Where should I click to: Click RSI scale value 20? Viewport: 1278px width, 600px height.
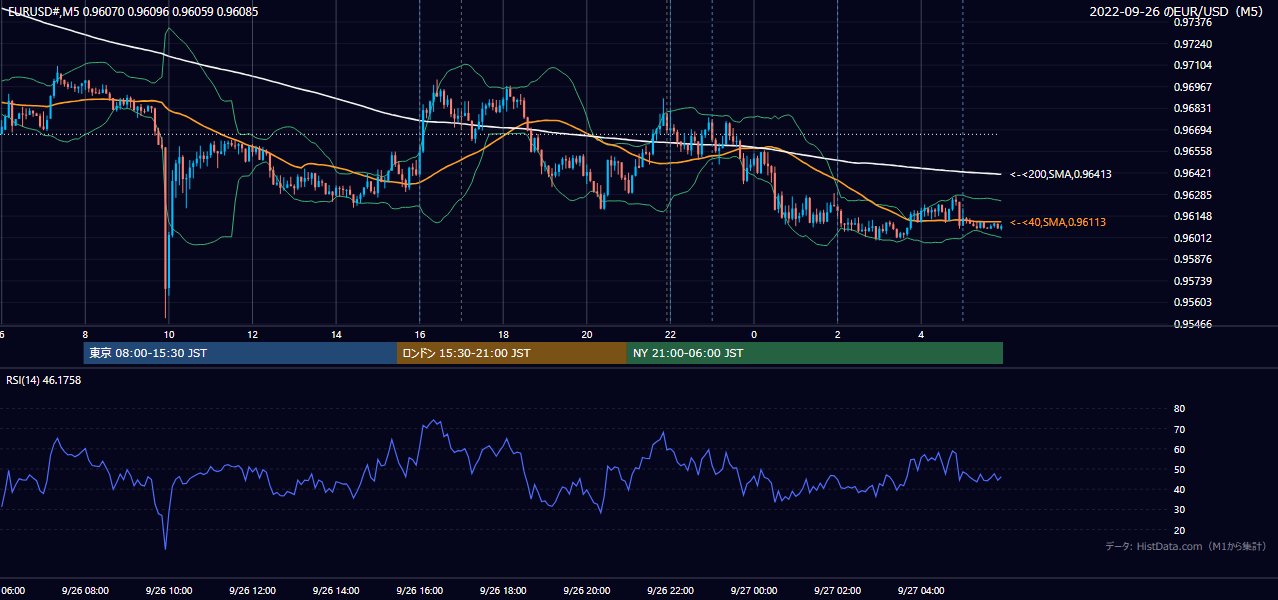1179,531
